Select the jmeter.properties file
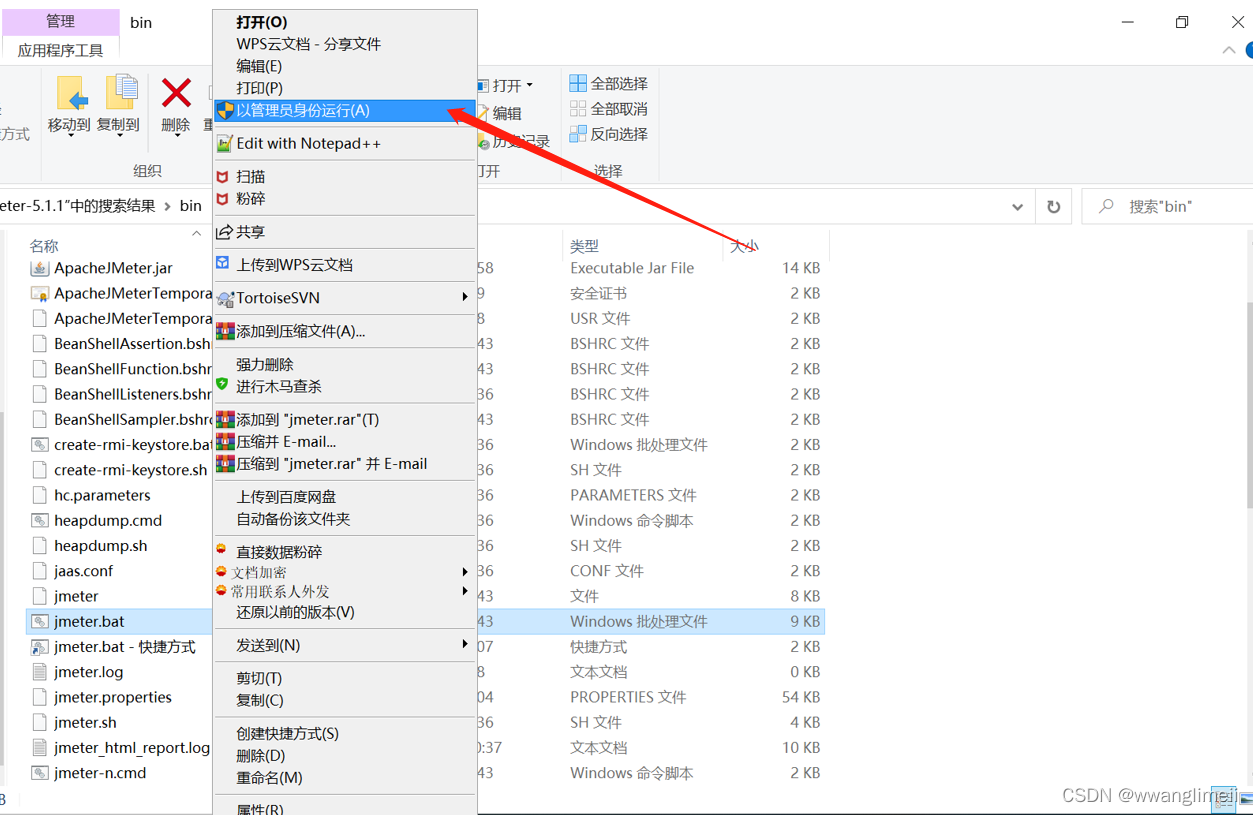 tap(113, 697)
